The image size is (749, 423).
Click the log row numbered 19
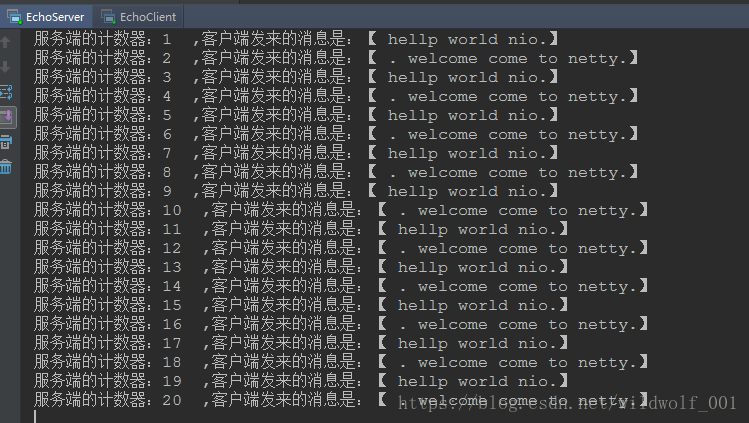pos(301,381)
